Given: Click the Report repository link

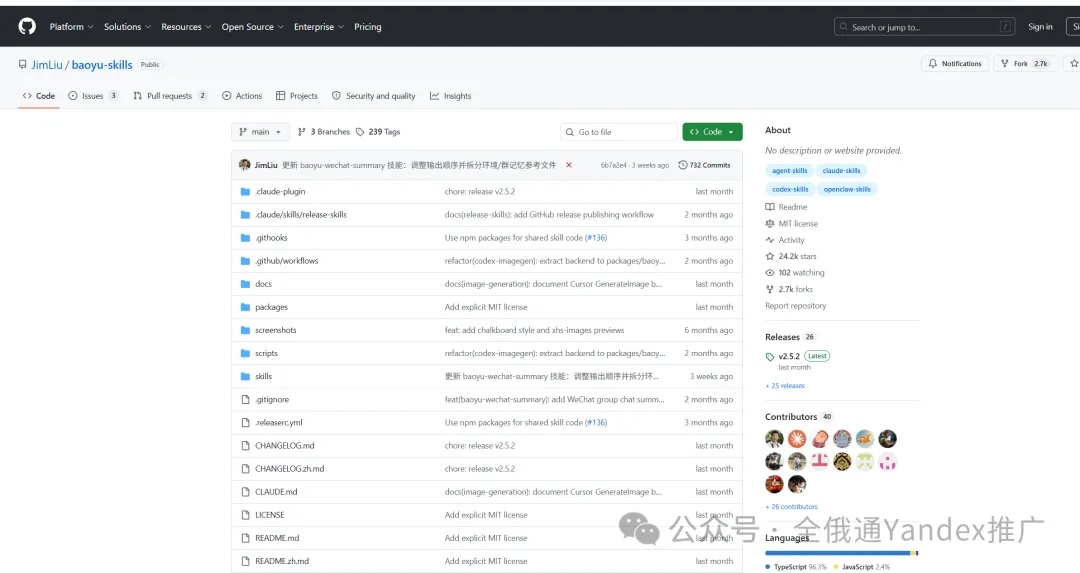Looking at the screenshot, I should [796, 306].
